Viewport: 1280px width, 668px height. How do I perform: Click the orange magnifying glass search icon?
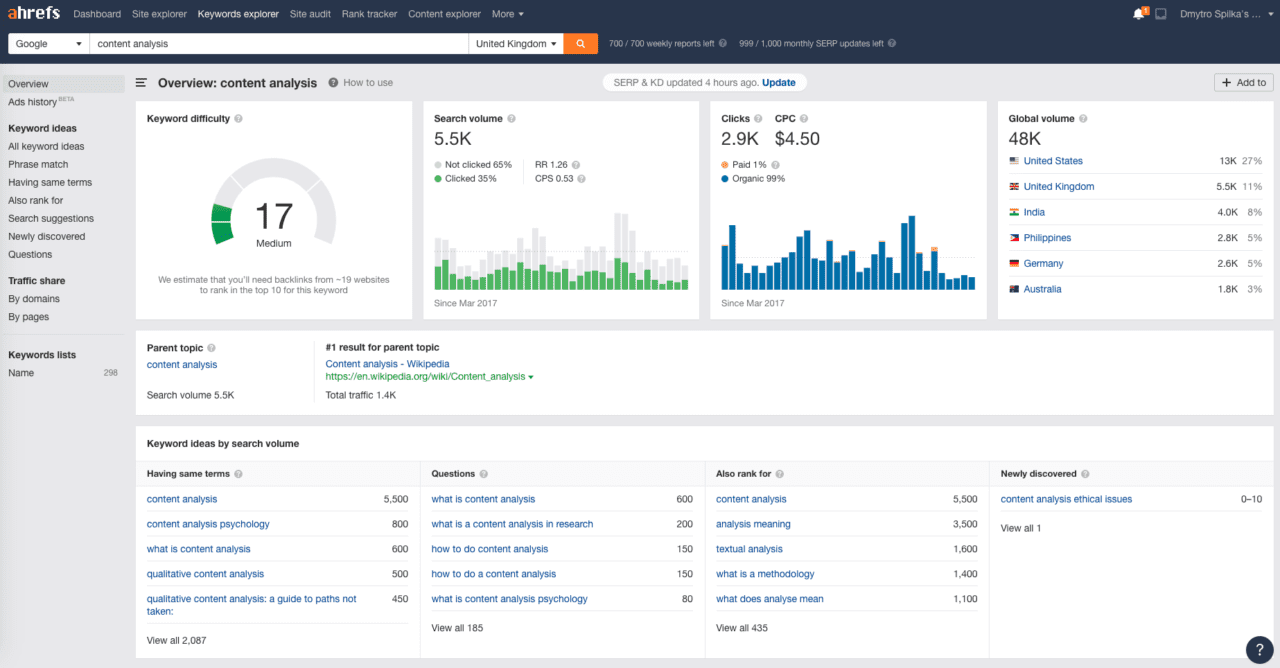click(x=580, y=44)
